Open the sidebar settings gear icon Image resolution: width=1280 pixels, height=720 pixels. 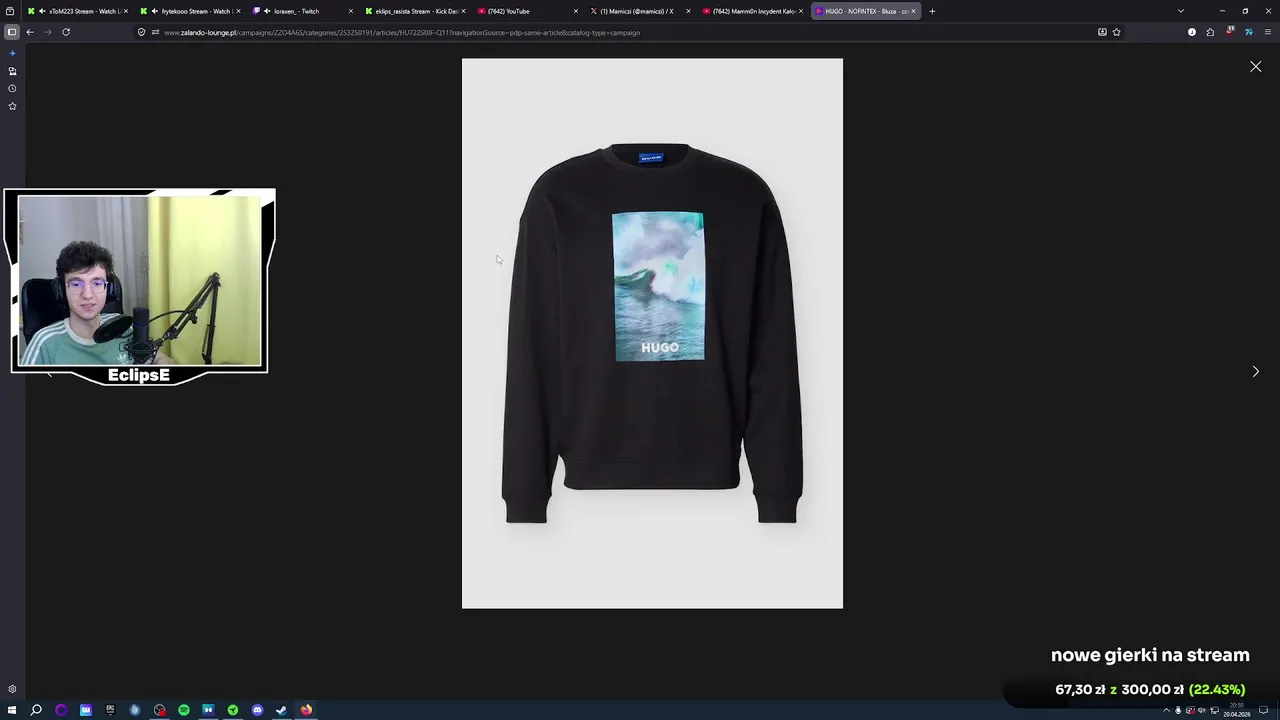(12, 689)
